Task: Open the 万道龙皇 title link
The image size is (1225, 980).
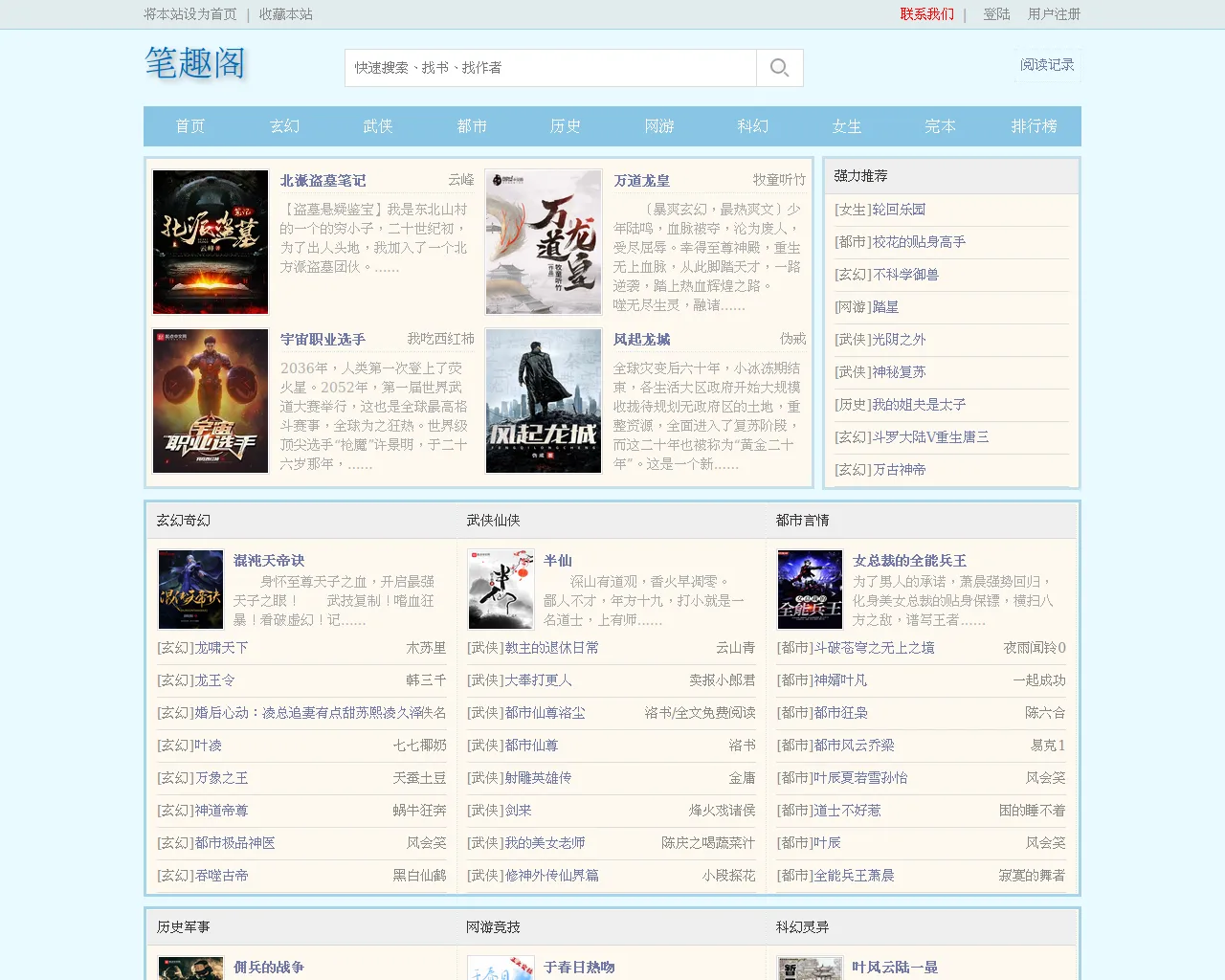Action: [641, 181]
